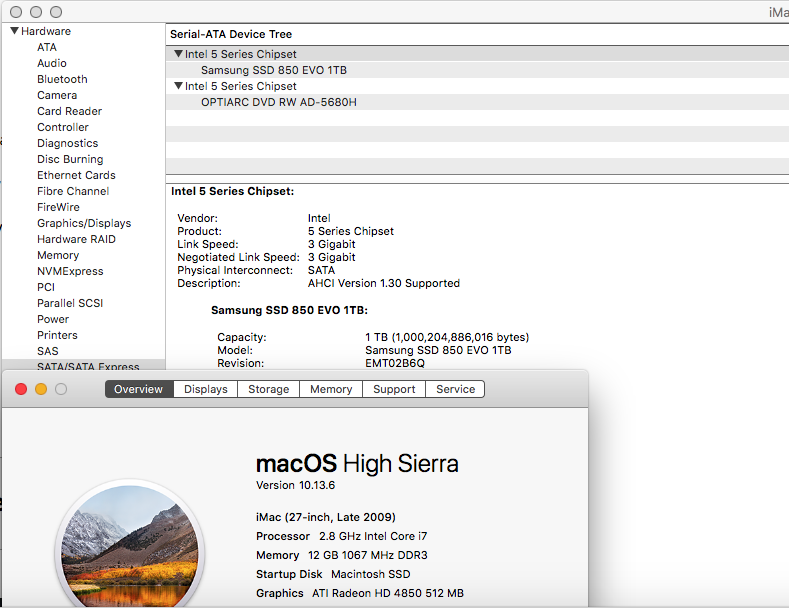Screen dimensions: 789x608
Task: Click the Negotiated Link Speed 3 Gigabit value
Action: 332,257
